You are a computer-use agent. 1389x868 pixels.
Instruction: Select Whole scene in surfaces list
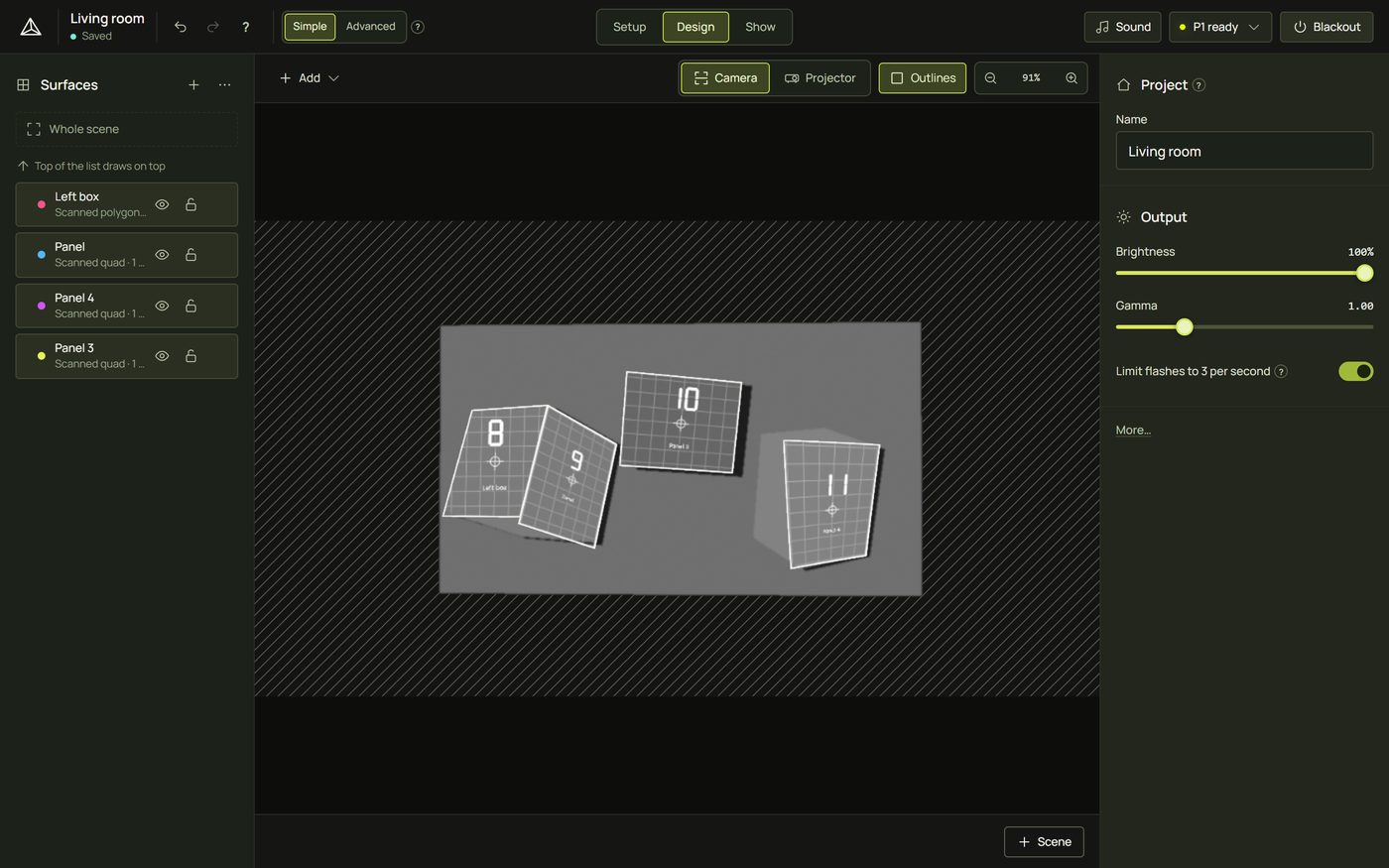click(x=127, y=129)
